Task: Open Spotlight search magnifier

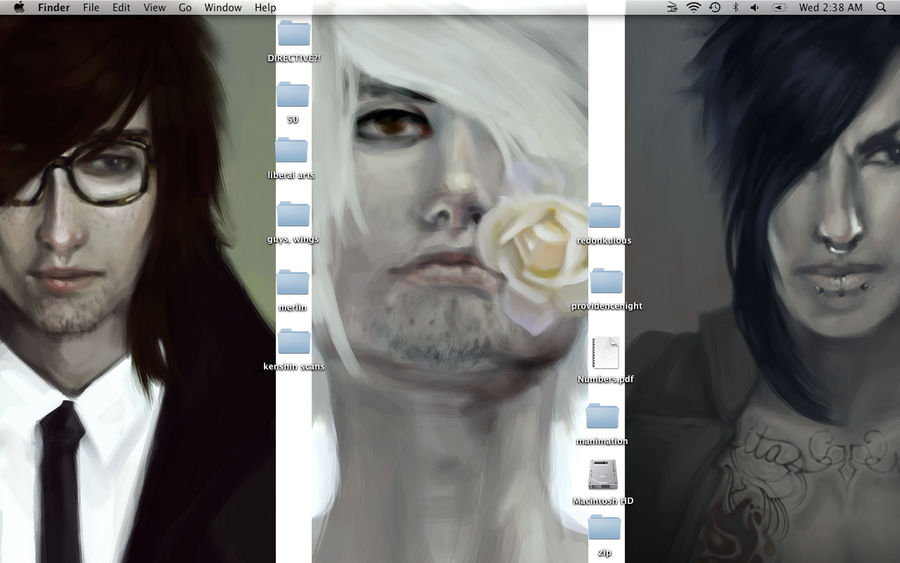Action: point(881,7)
